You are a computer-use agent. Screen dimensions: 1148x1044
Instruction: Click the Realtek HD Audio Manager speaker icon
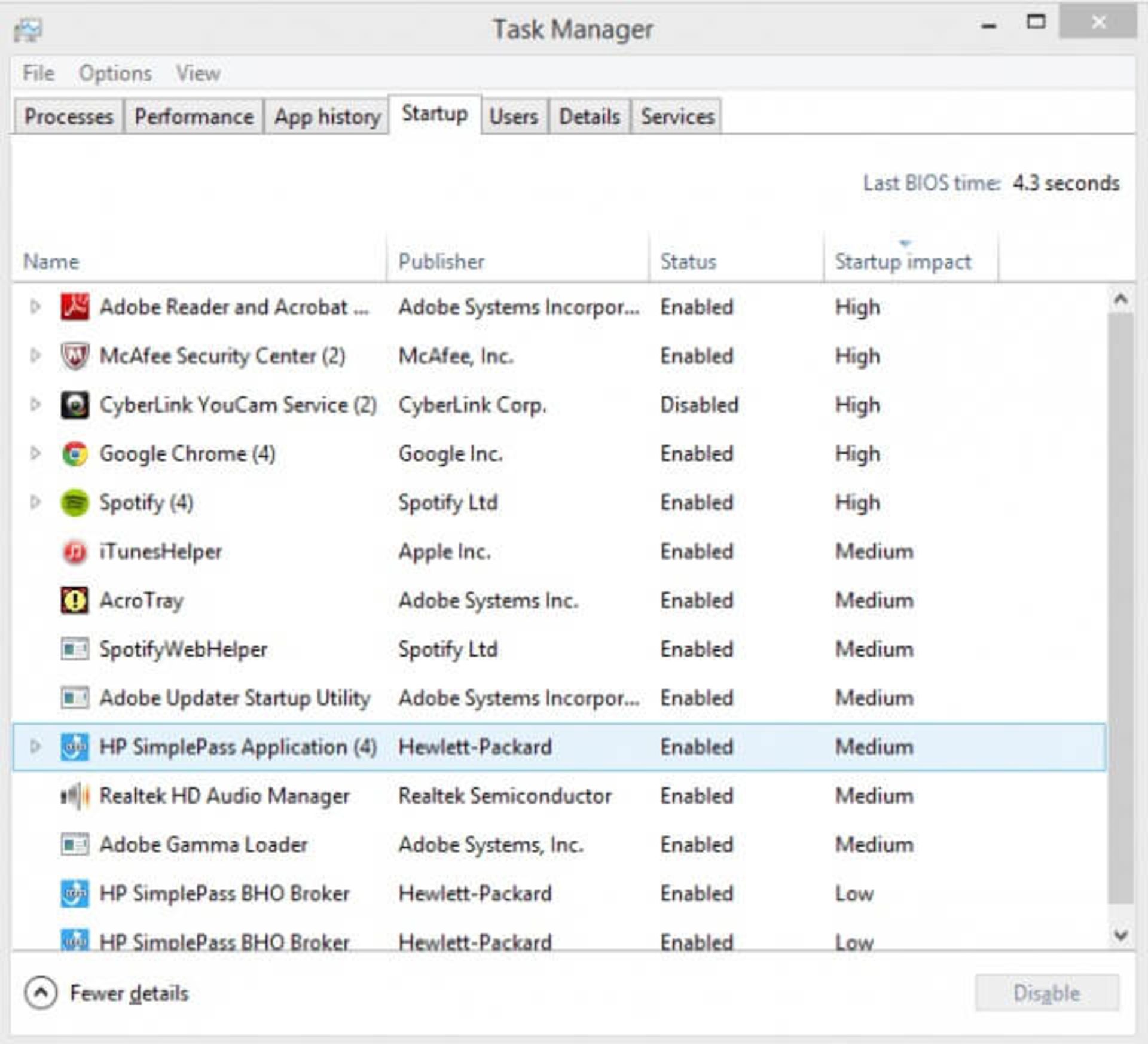click(75, 796)
